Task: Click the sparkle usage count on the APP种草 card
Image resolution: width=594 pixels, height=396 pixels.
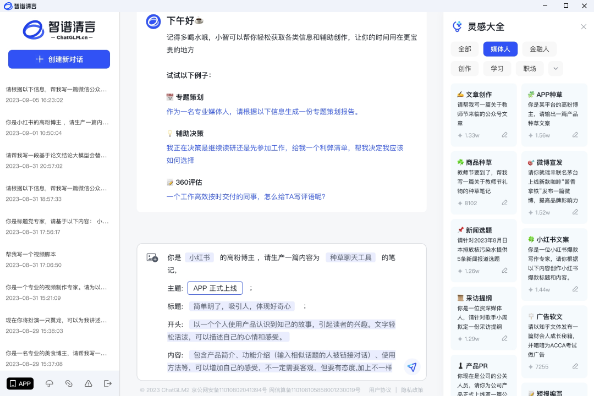Action: (x=539, y=135)
